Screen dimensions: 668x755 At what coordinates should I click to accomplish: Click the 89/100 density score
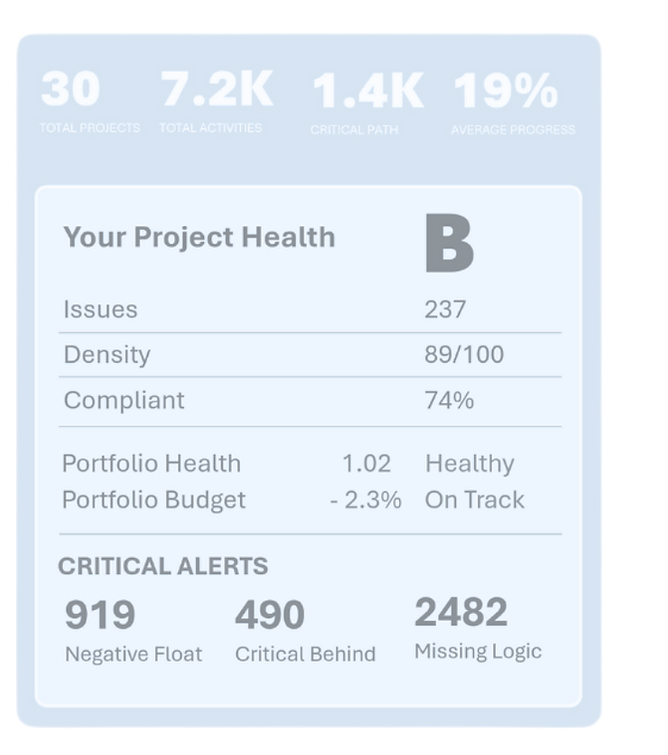pyautogui.click(x=464, y=354)
